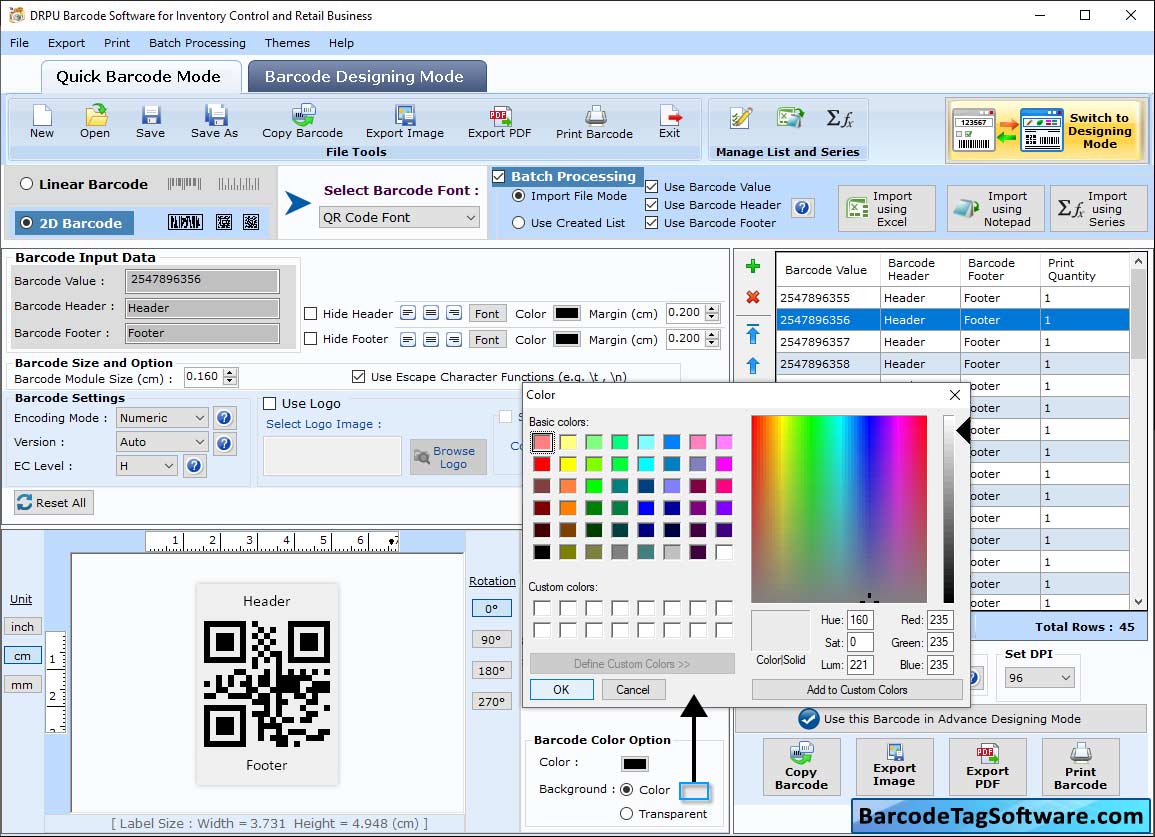Enable the Use Logo checkbox
Screen dimensions: 1155x837
point(270,403)
